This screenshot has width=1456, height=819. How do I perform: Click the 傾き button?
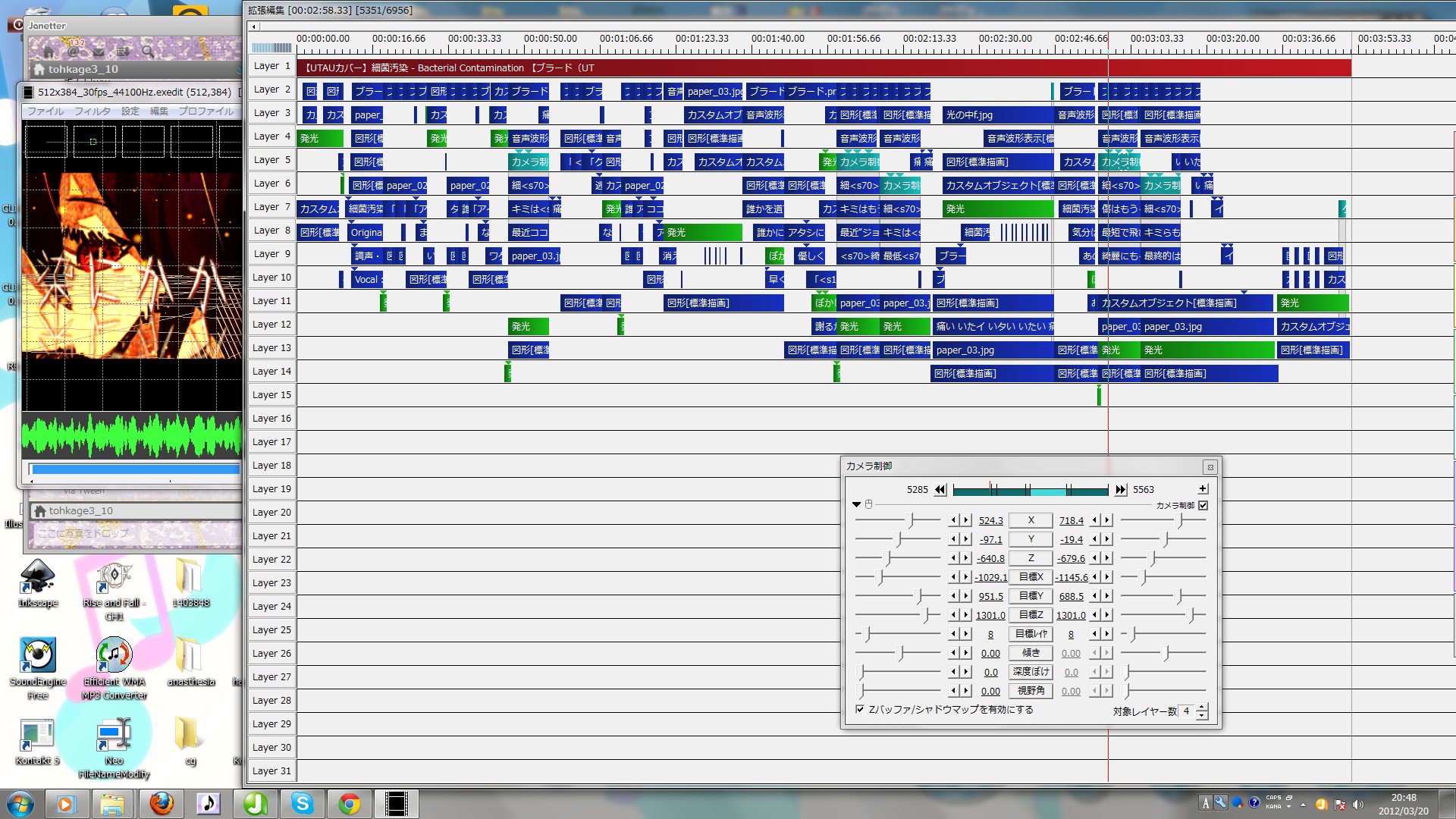1031,653
